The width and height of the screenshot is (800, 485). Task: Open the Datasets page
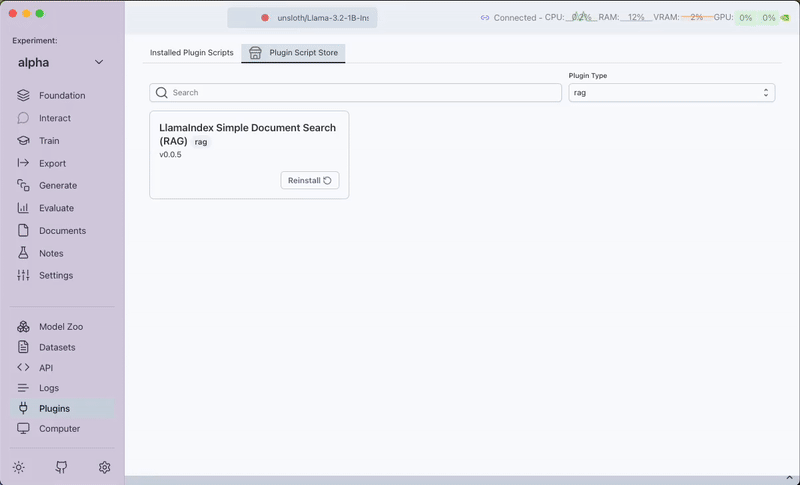[56, 347]
